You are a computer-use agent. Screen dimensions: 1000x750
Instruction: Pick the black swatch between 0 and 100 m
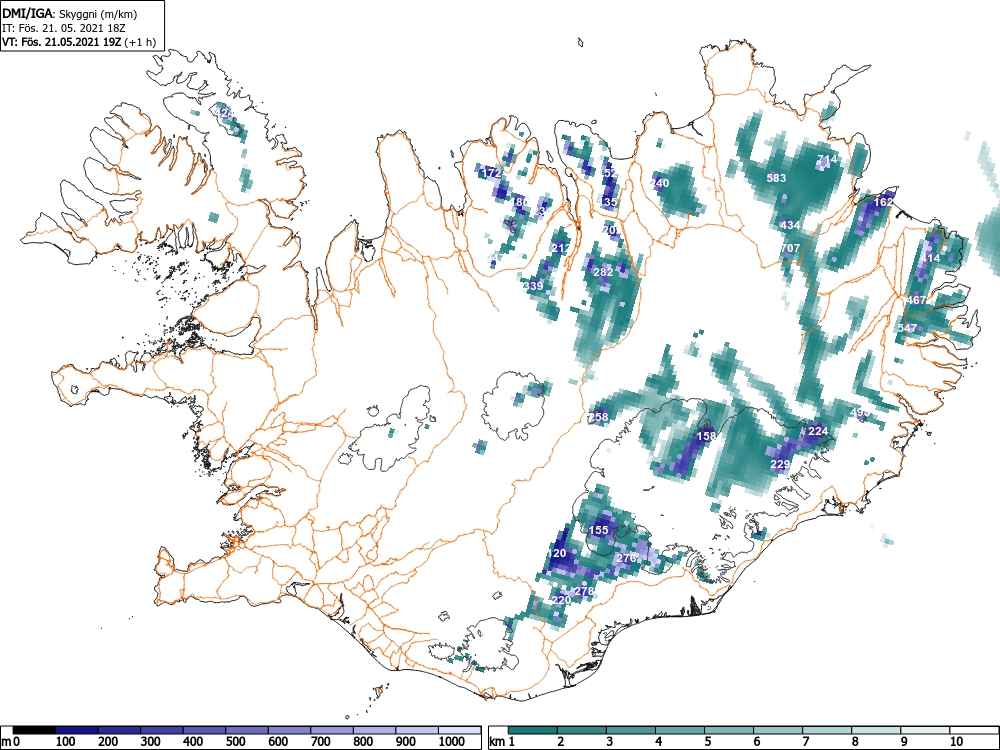34,730
